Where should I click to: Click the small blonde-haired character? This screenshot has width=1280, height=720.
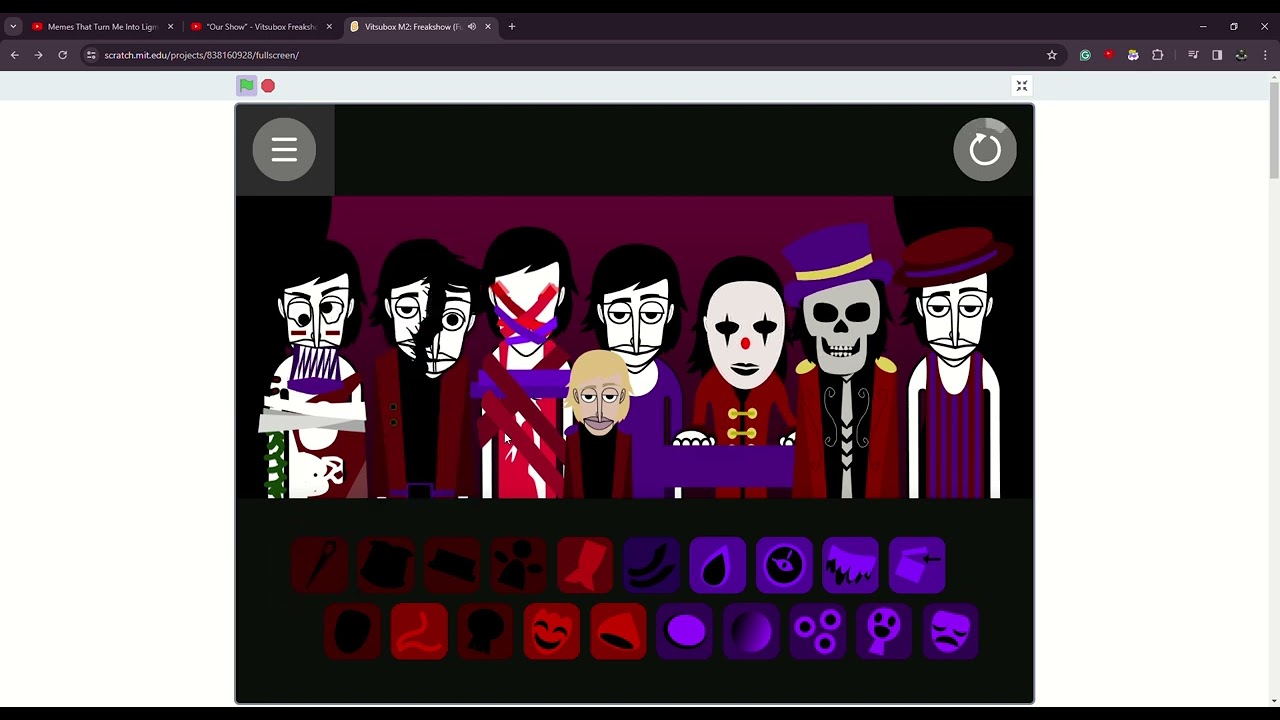point(599,425)
